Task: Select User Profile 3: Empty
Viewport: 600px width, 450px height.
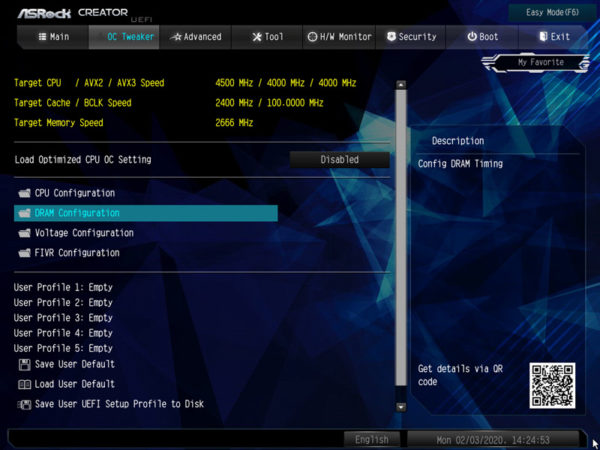Action: pos(63,318)
